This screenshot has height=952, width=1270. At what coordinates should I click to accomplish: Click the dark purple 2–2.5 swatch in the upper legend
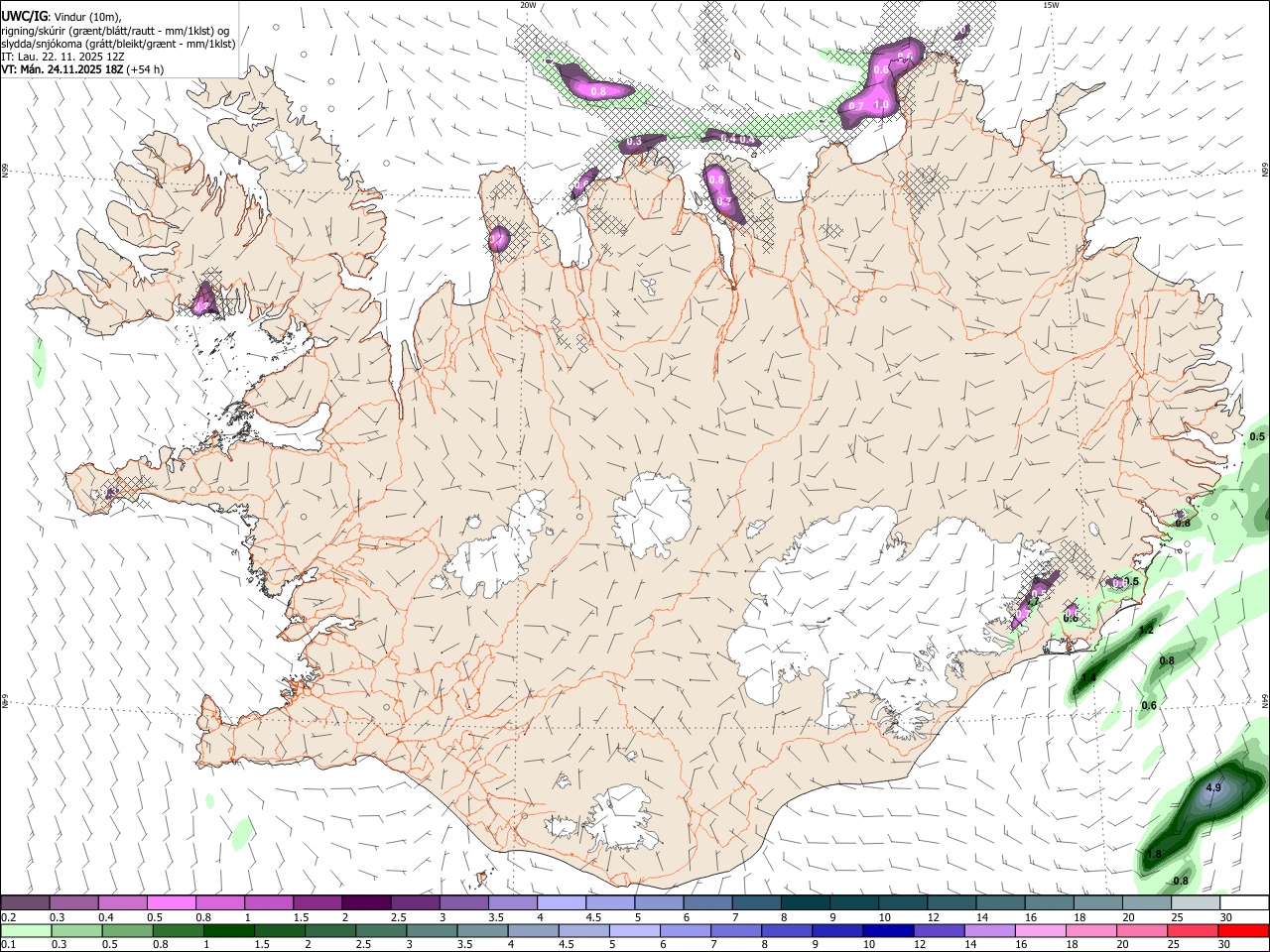pos(368,902)
